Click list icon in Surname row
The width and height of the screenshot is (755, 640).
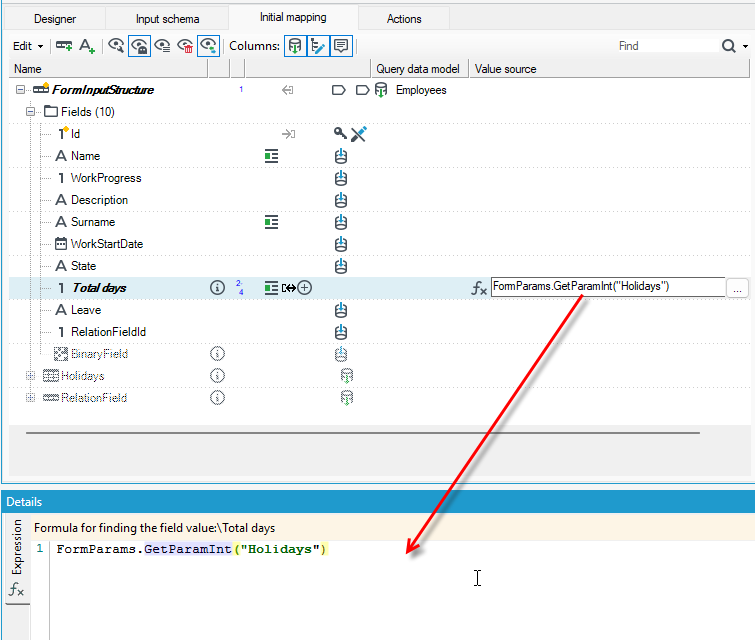272,222
